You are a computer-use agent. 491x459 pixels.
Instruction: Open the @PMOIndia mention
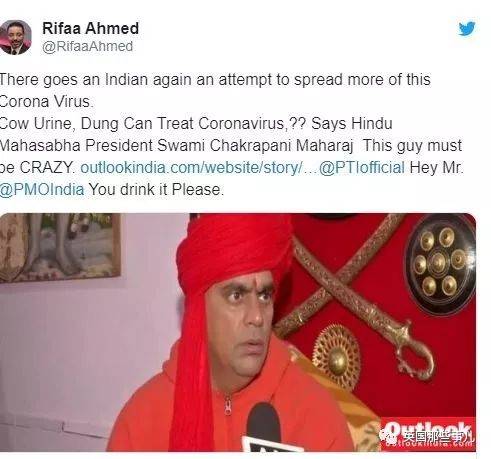pos(42,190)
